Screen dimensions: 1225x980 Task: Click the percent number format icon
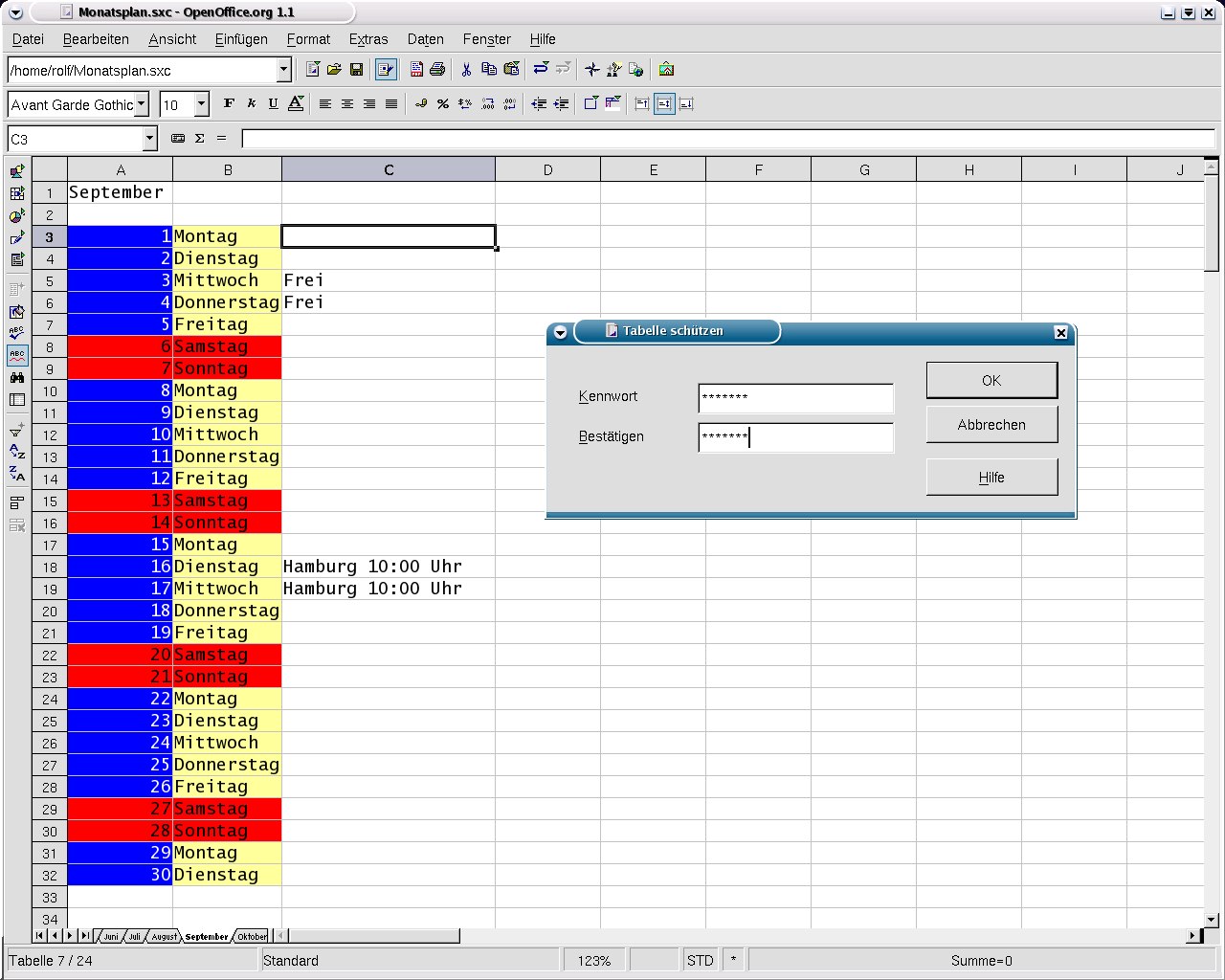(442, 104)
